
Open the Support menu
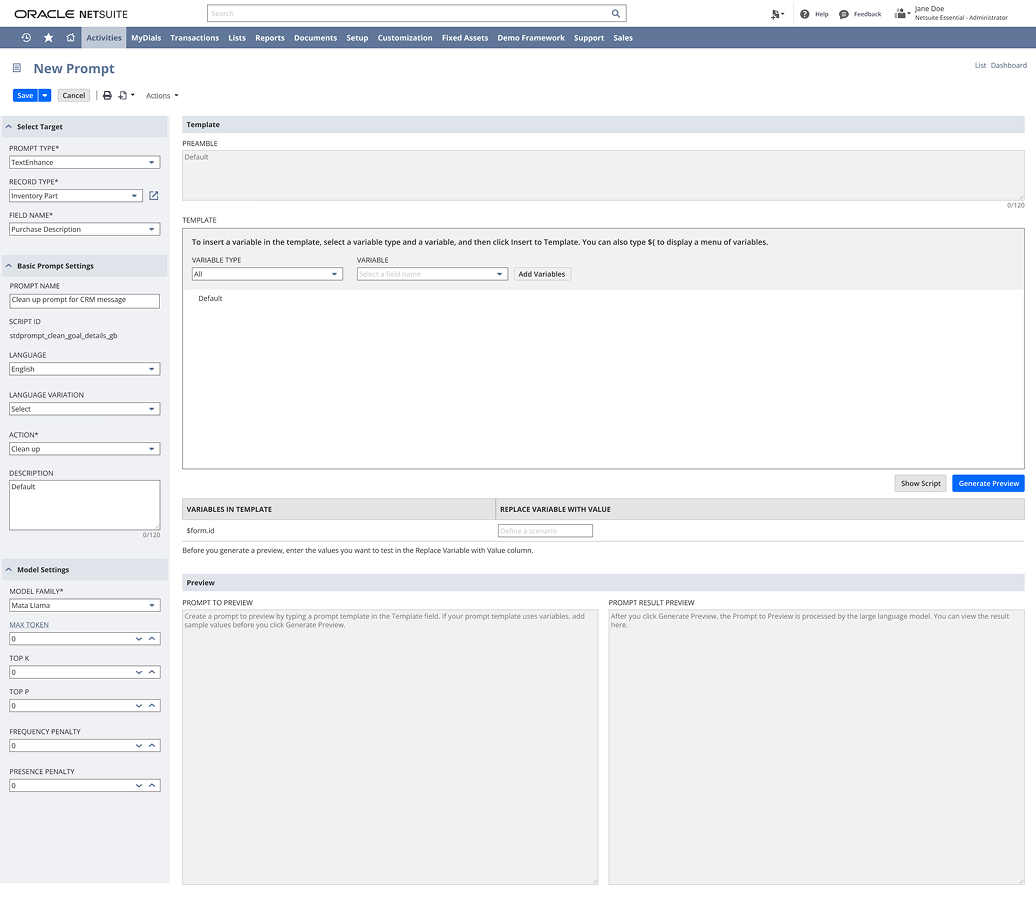589,38
